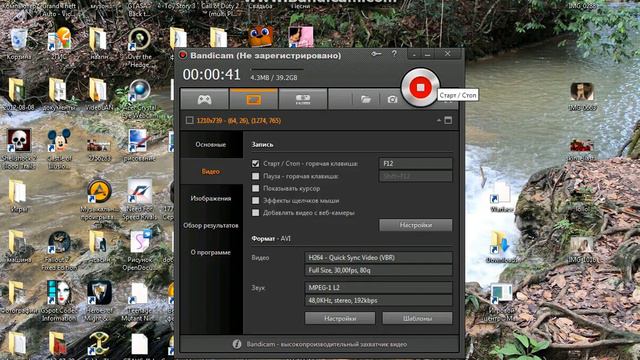Click the 4.3MB / 39.2GB size indicator
Image resolution: width=640 pixels, height=360 pixels.
click(x=273, y=78)
